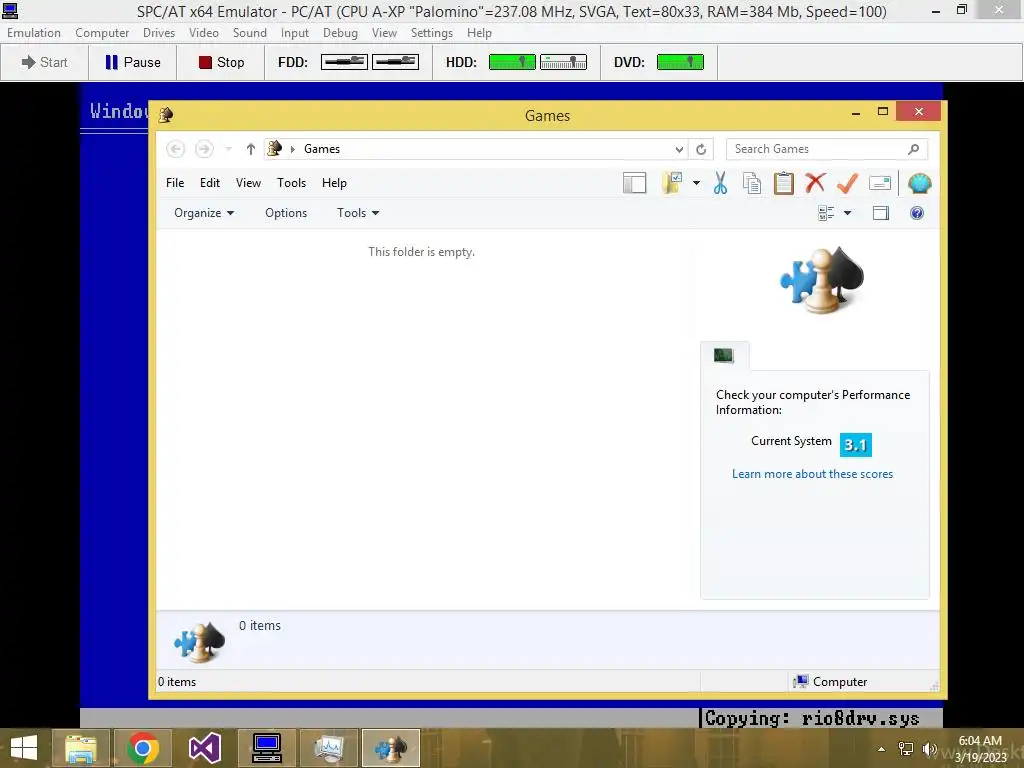Open the Edit menu in Games window
1024x768 pixels.
click(x=210, y=183)
